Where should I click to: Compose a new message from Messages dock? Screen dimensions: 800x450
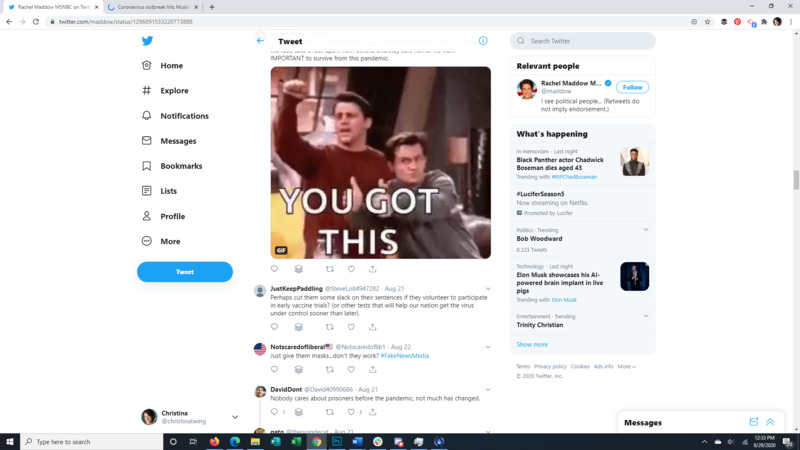pos(754,422)
